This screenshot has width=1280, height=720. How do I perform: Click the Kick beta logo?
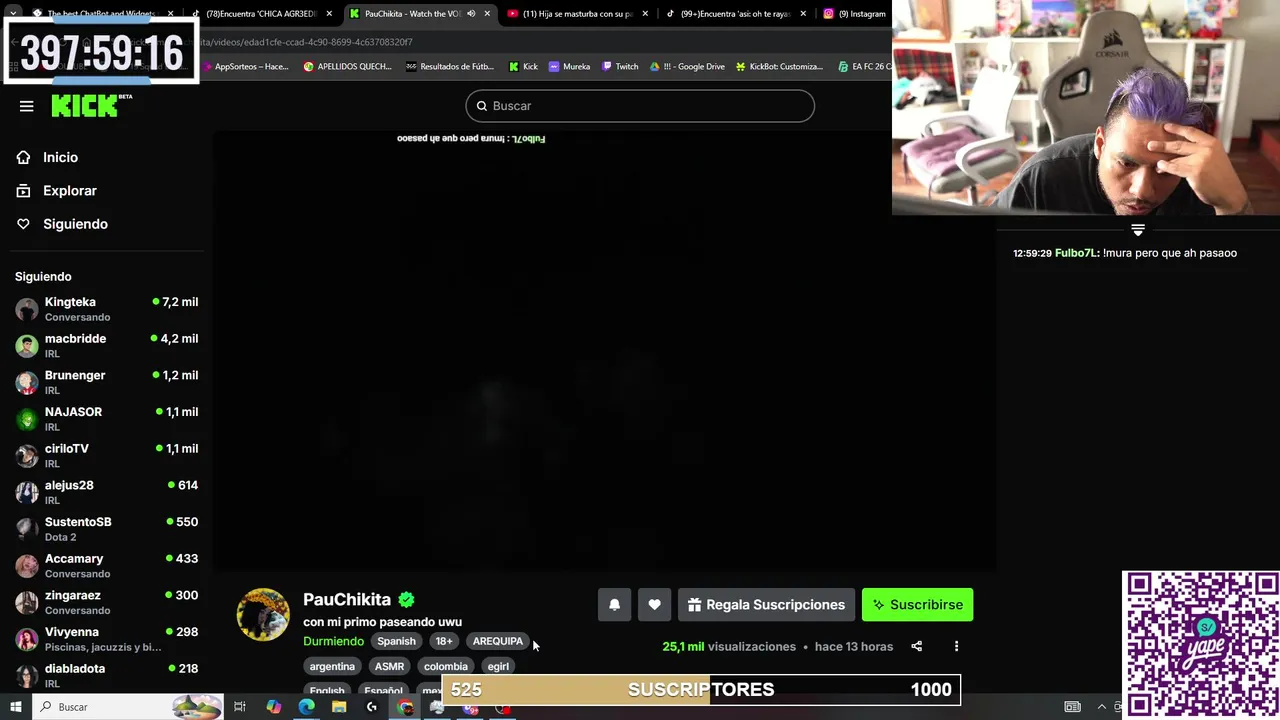[91, 105]
